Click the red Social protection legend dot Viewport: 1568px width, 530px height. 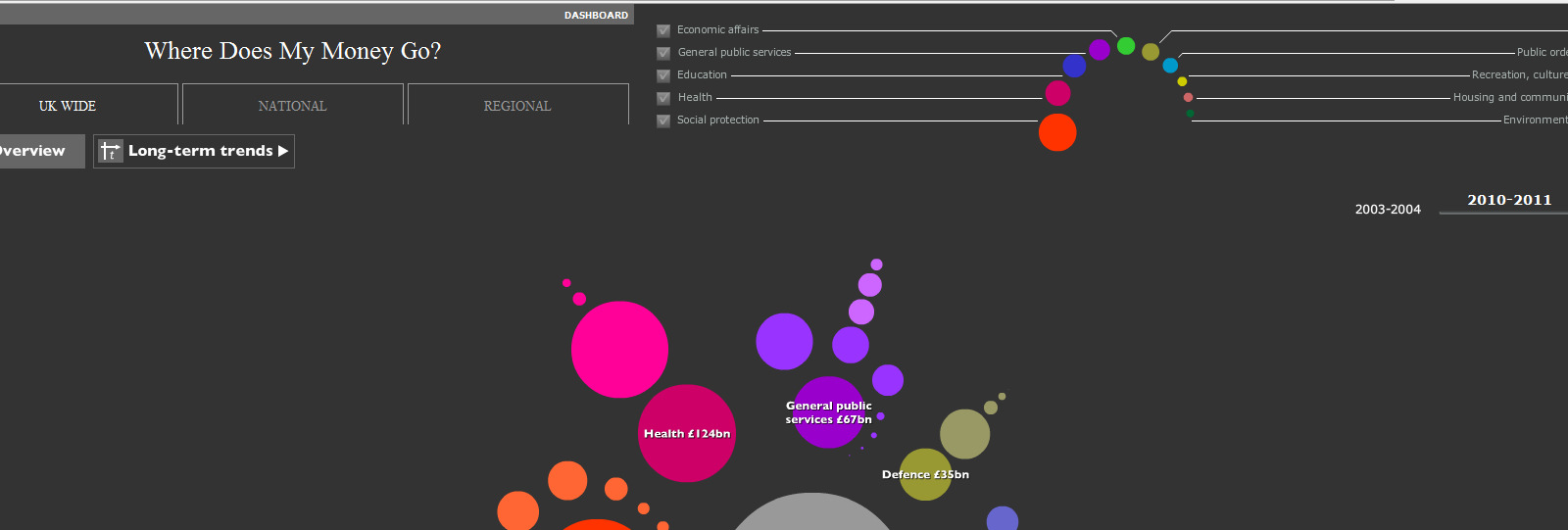1057,132
